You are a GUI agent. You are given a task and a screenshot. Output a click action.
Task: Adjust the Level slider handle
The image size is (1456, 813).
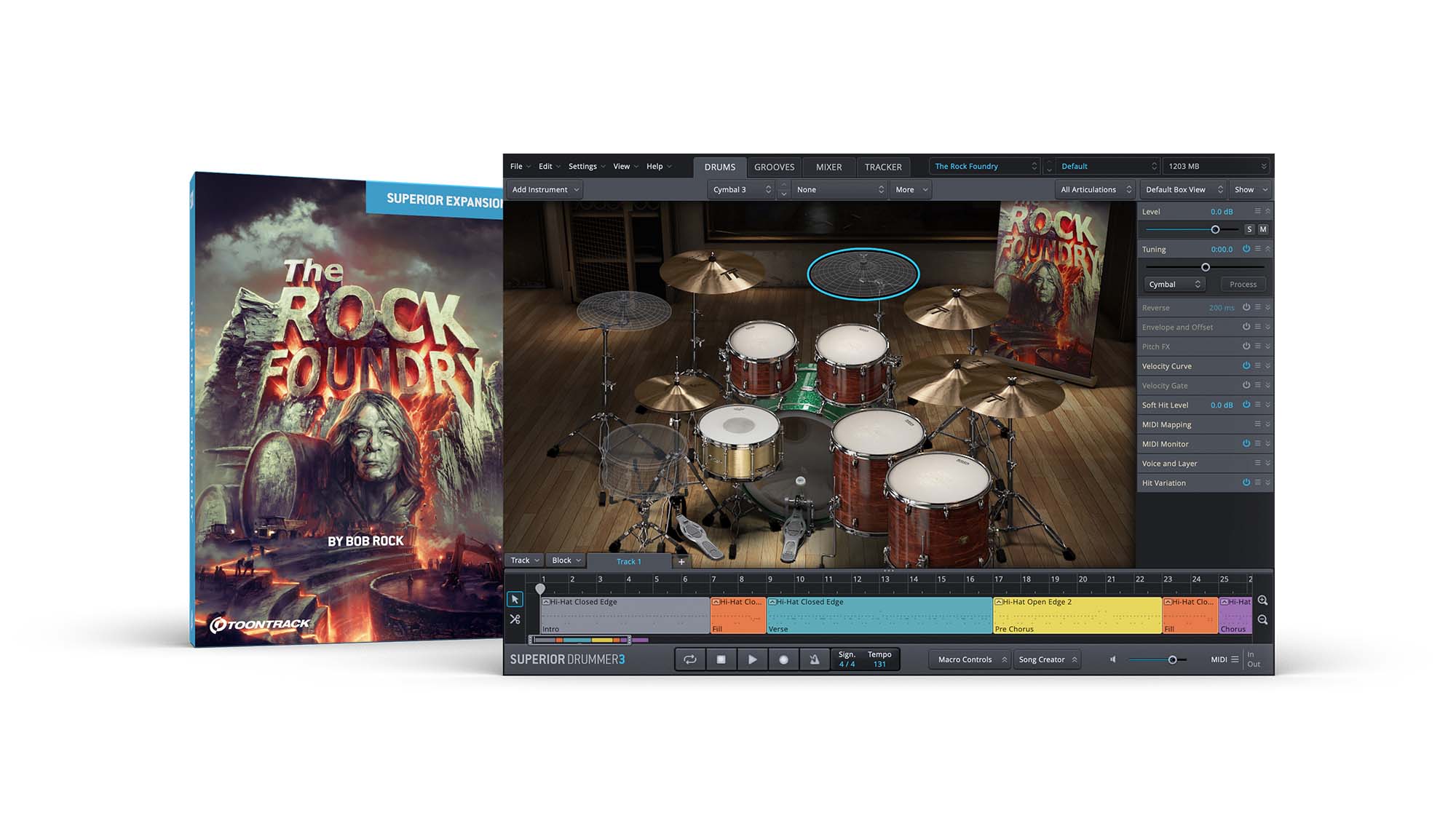(x=1215, y=229)
